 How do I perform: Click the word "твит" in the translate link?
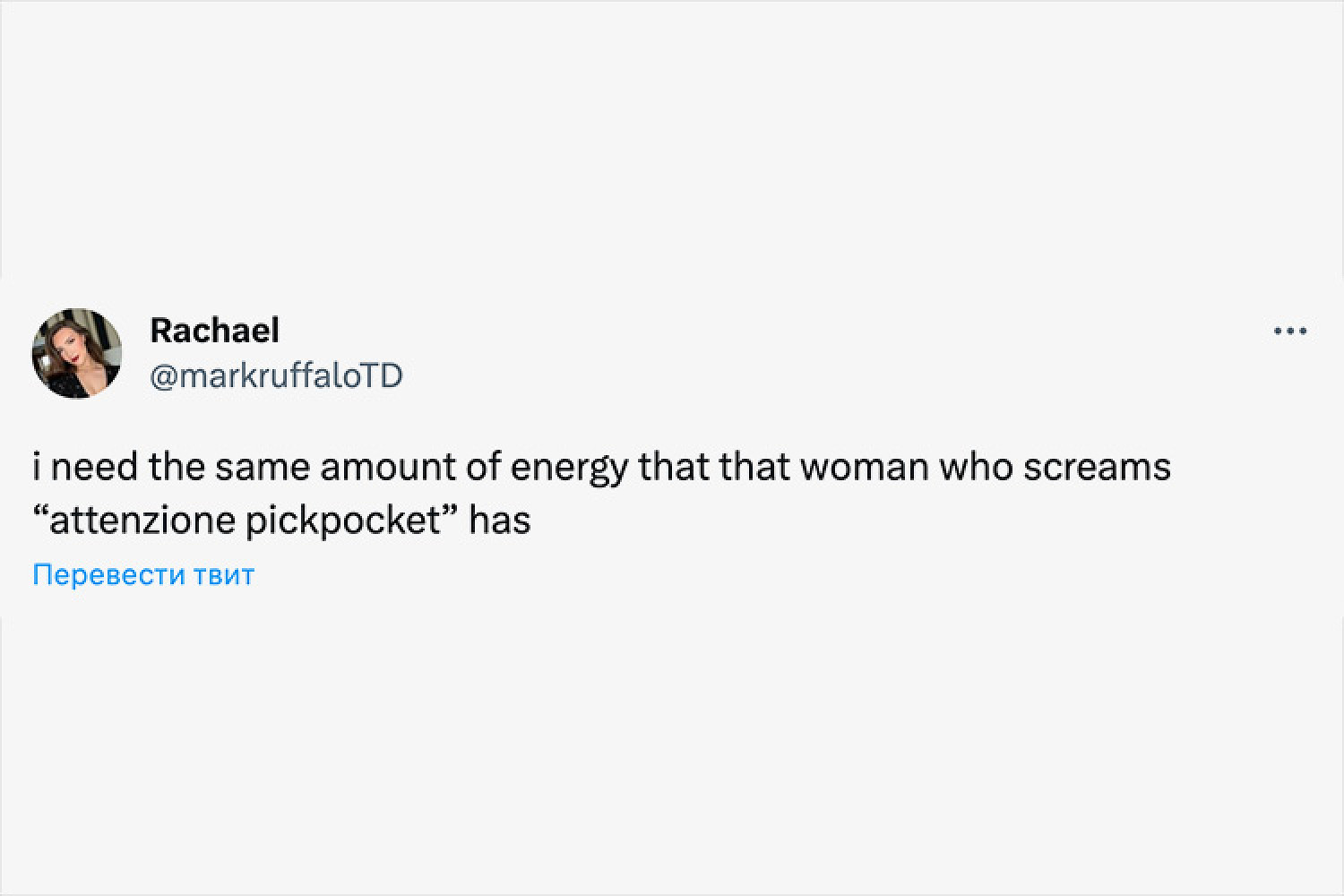224,574
